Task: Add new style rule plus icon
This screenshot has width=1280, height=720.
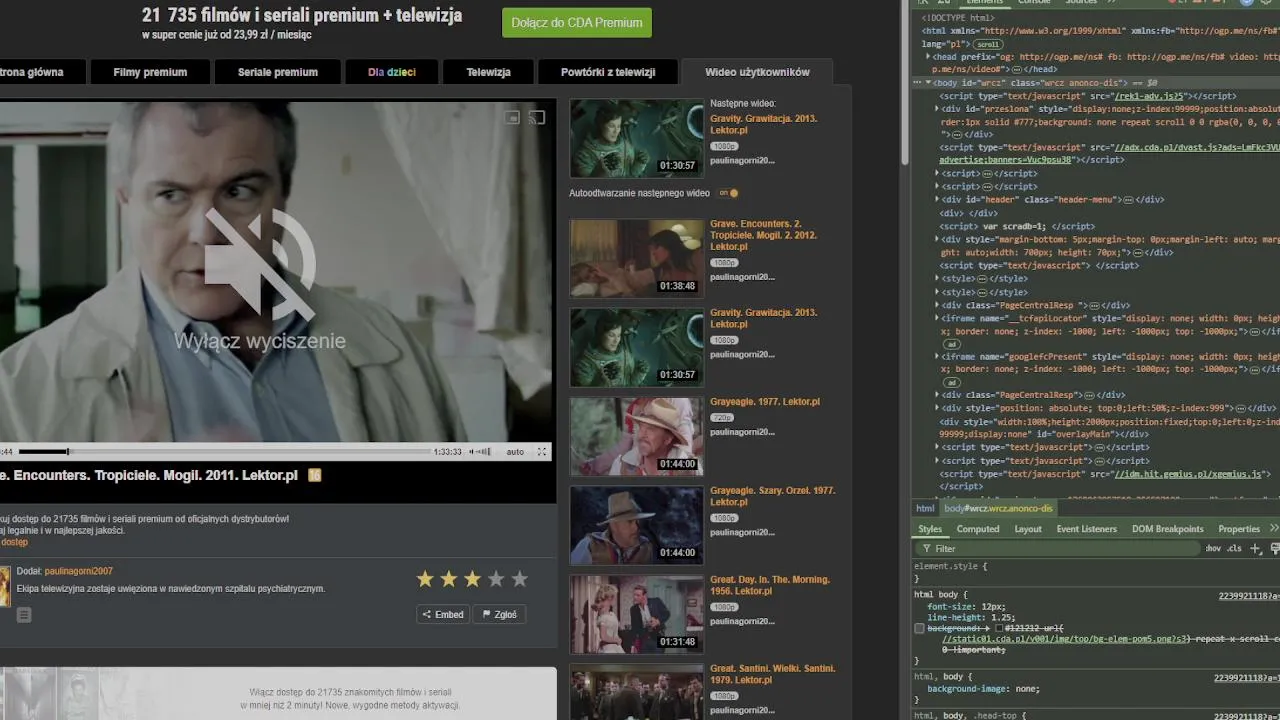Action: [x=1256, y=548]
